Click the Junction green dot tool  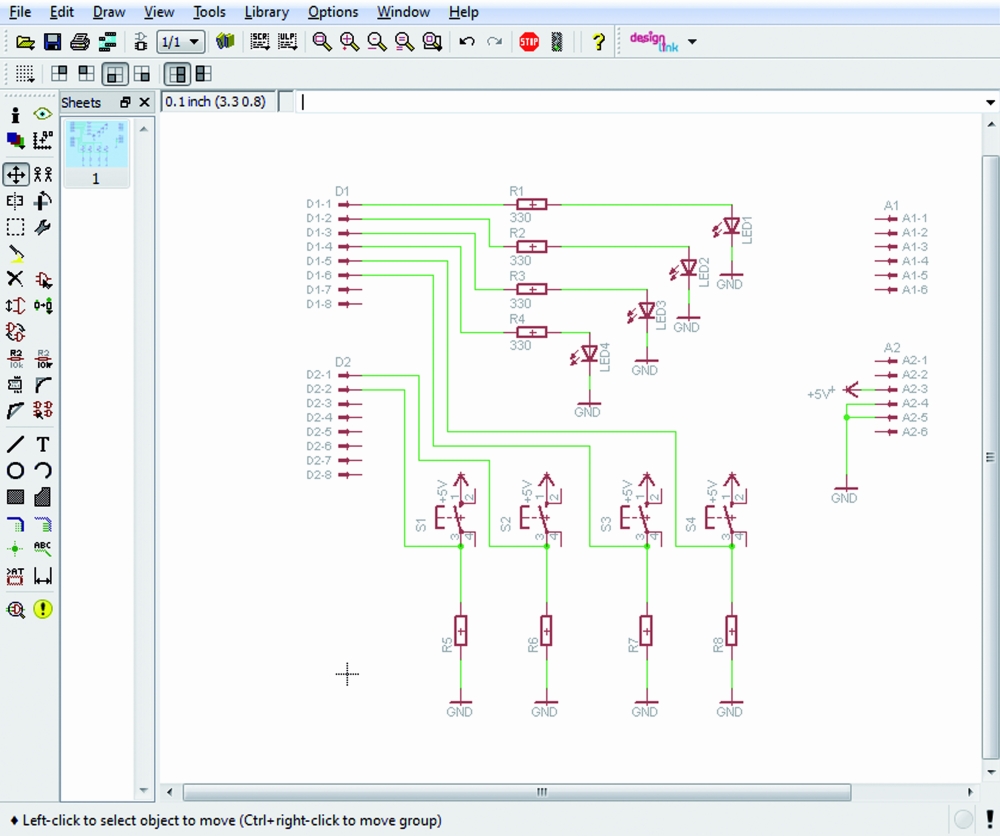pos(15,549)
